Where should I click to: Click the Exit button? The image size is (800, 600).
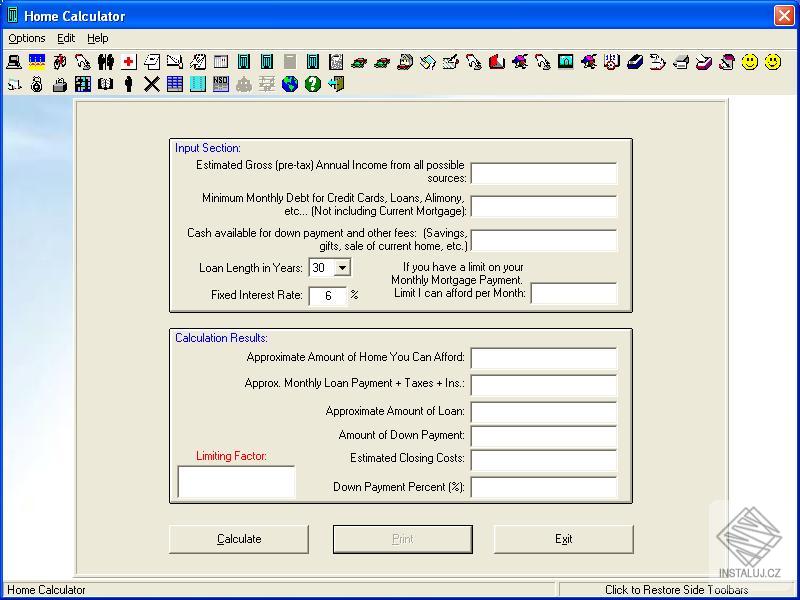pos(563,539)
